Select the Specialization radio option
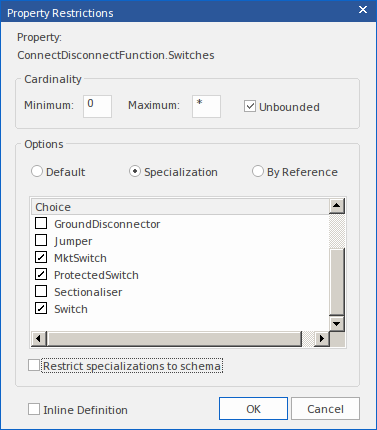The image size is (377, 430). click(135, 172)
